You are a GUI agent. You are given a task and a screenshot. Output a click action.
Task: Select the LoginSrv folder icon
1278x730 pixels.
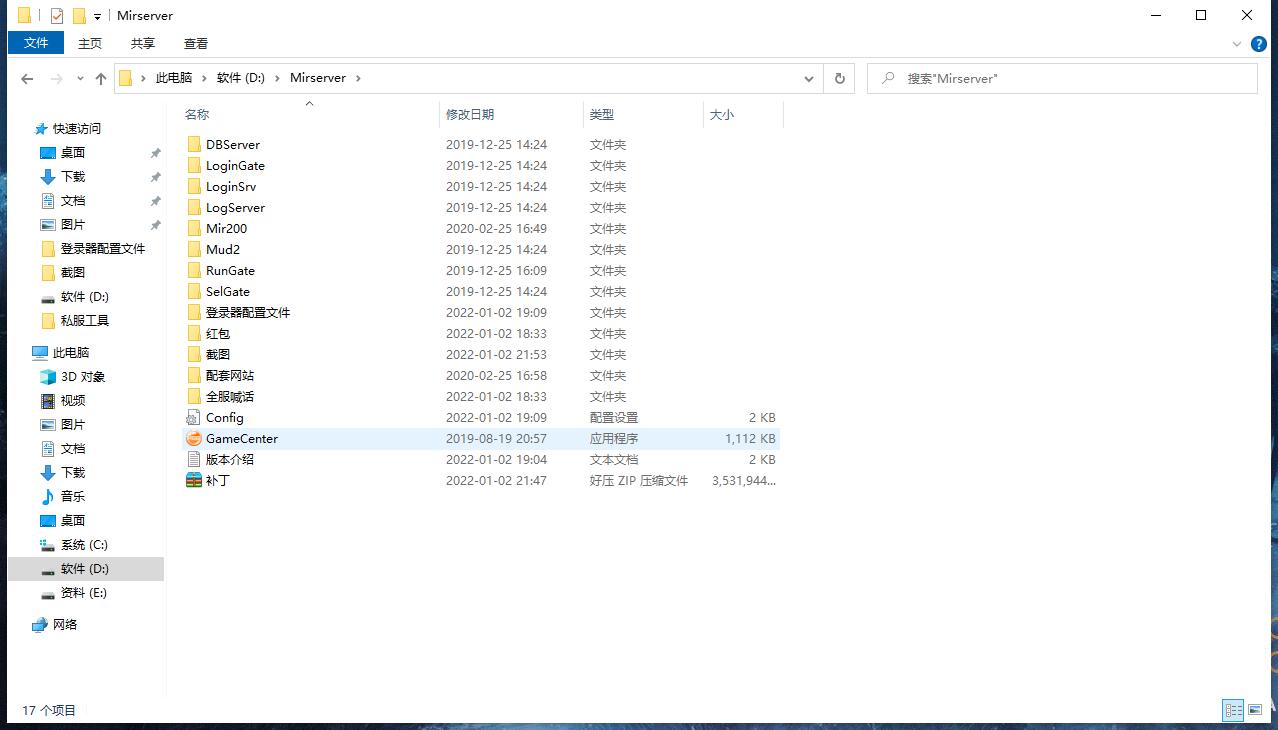pyautogui.click(x=194, y=186)
